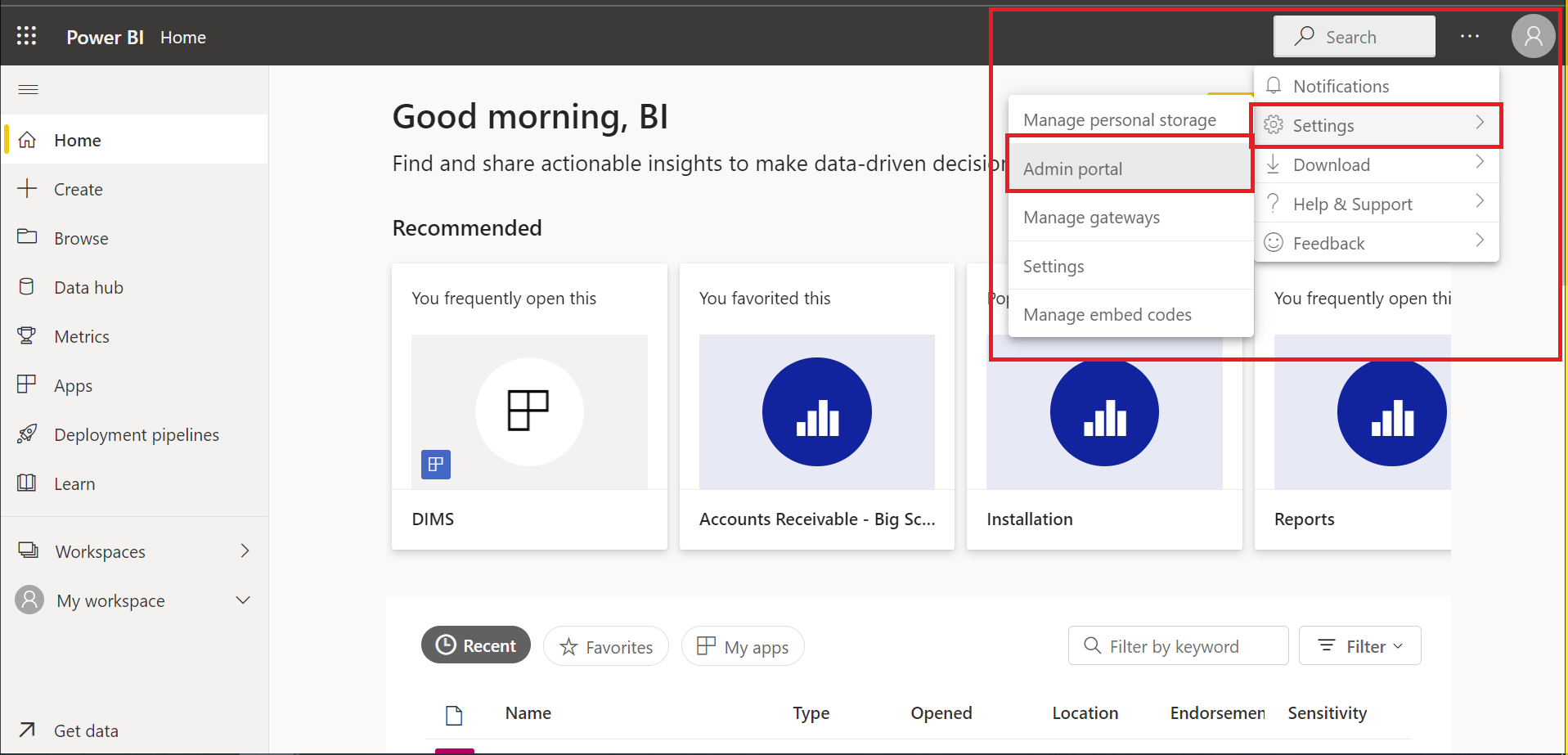
Task: Click the Learn book icon
Action: (x=27, y=483)
